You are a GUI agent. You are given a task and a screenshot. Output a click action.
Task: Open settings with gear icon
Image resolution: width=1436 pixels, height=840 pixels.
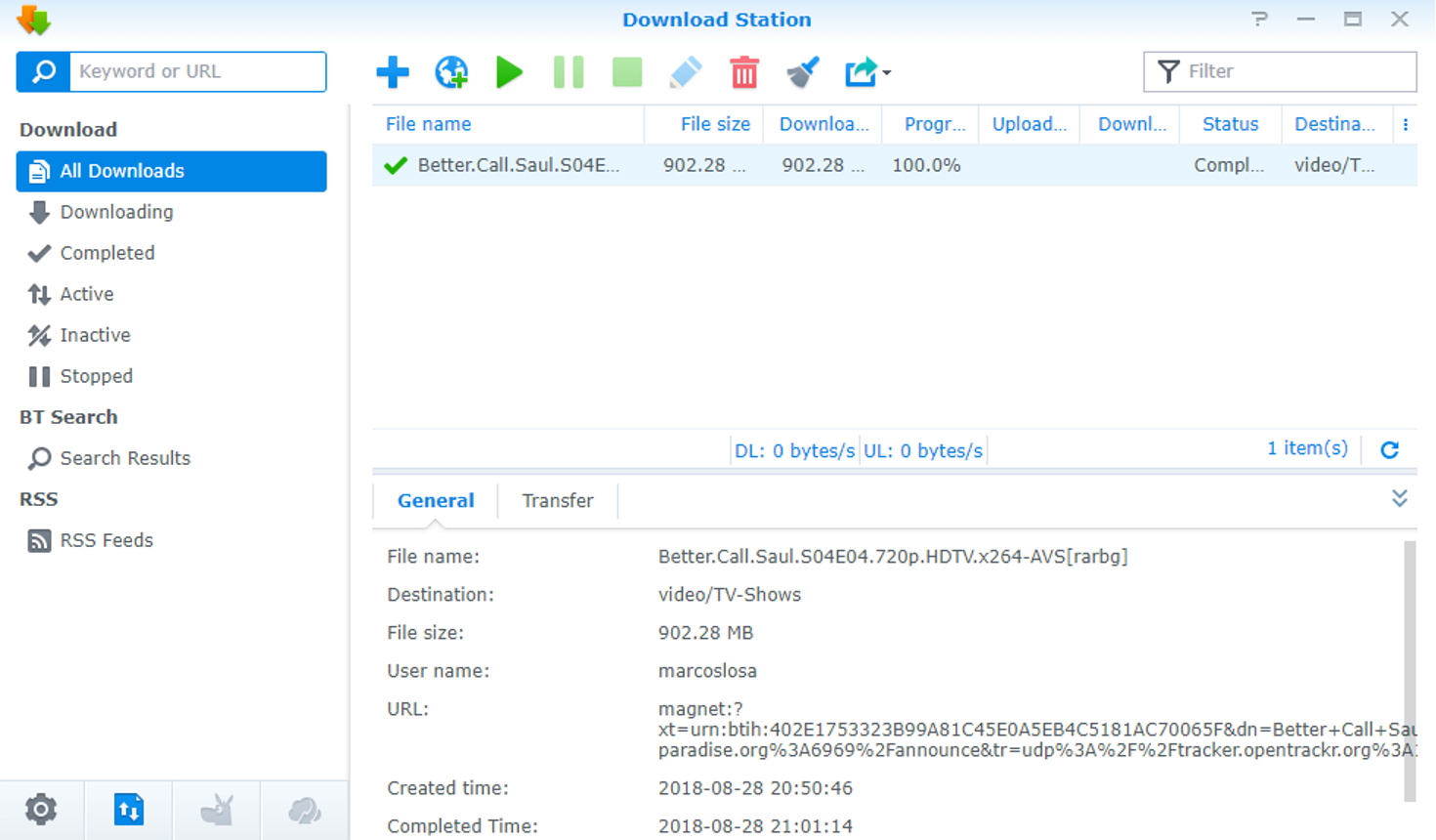[41, 810]
